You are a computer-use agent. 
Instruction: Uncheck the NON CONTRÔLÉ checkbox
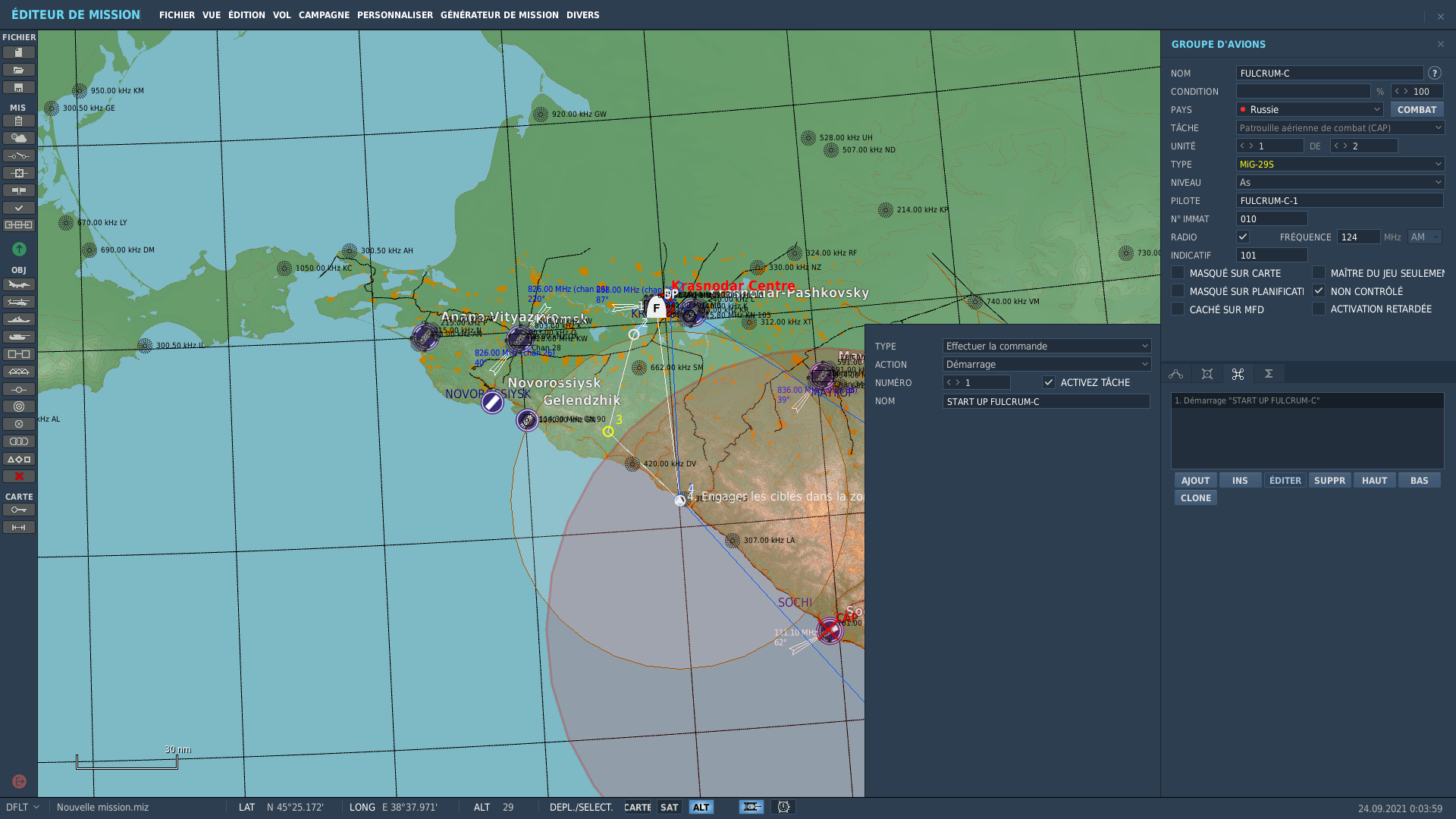(x=1319, y=290)
